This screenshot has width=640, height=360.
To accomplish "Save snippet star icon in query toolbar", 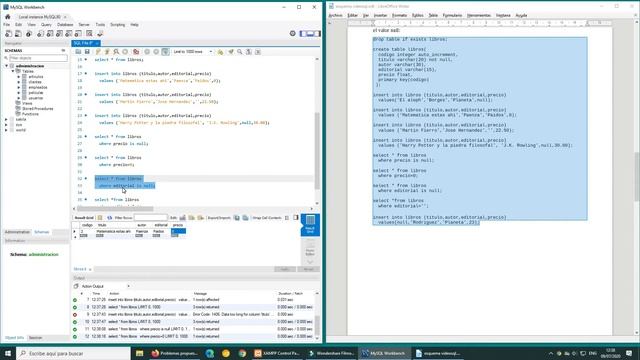I will [x=220, y=52].
